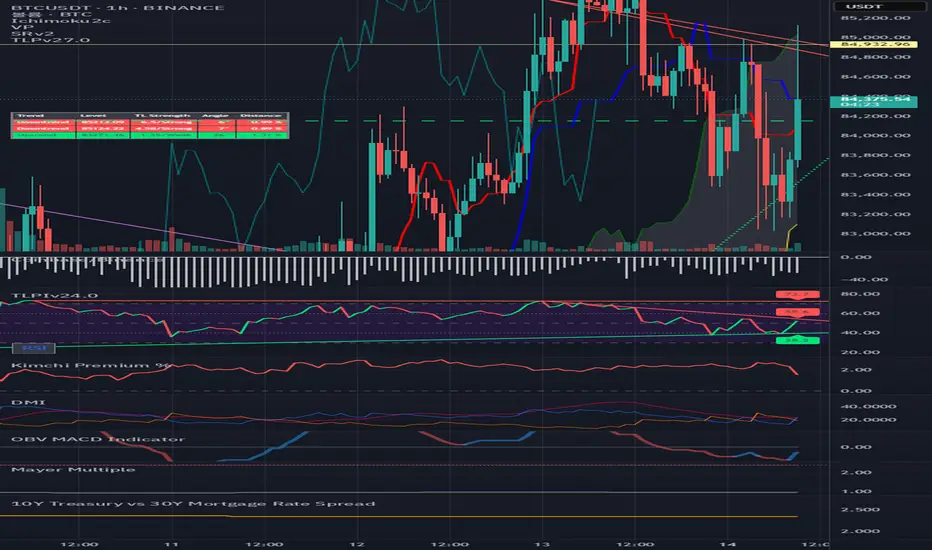Click the 13 date marker on time axis
The image size is (932, 550).
pos(542,544)
